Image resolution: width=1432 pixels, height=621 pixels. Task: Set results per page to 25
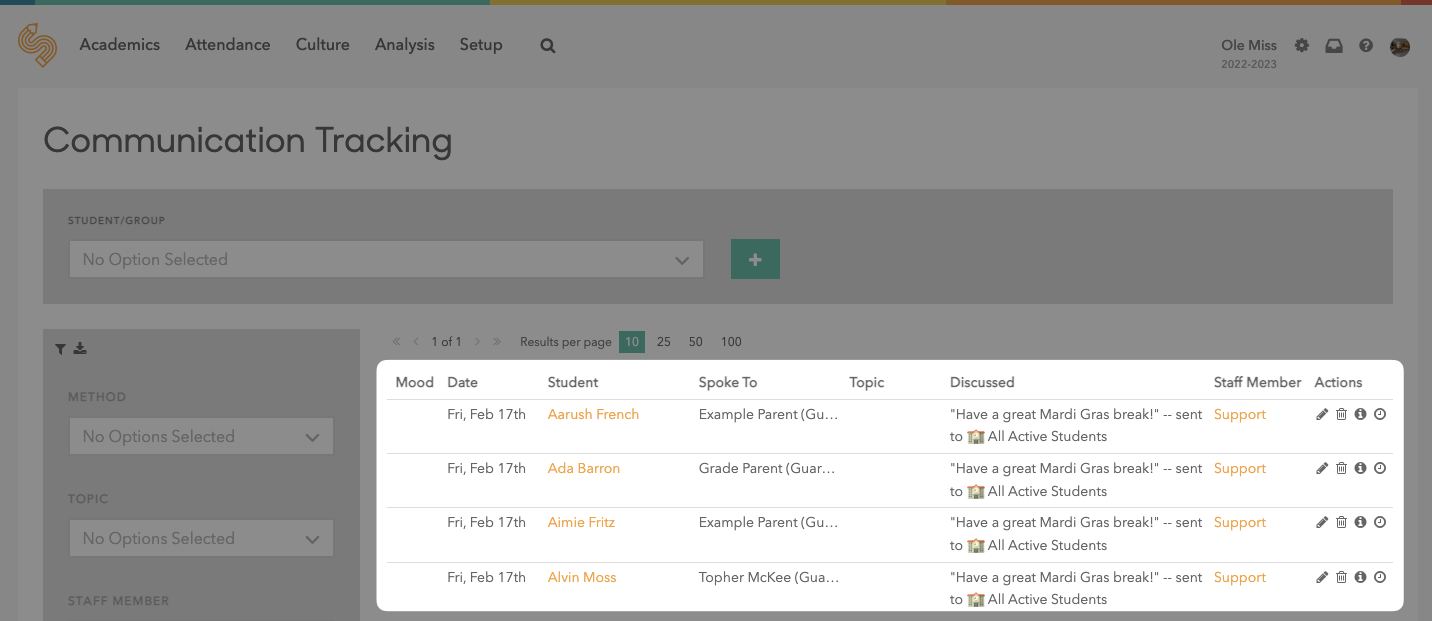664,342
